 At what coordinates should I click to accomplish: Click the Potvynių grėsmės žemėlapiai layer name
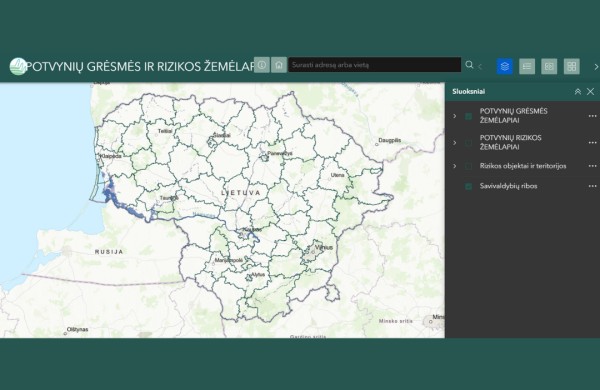pyautogui.click(x=513, y=116)
